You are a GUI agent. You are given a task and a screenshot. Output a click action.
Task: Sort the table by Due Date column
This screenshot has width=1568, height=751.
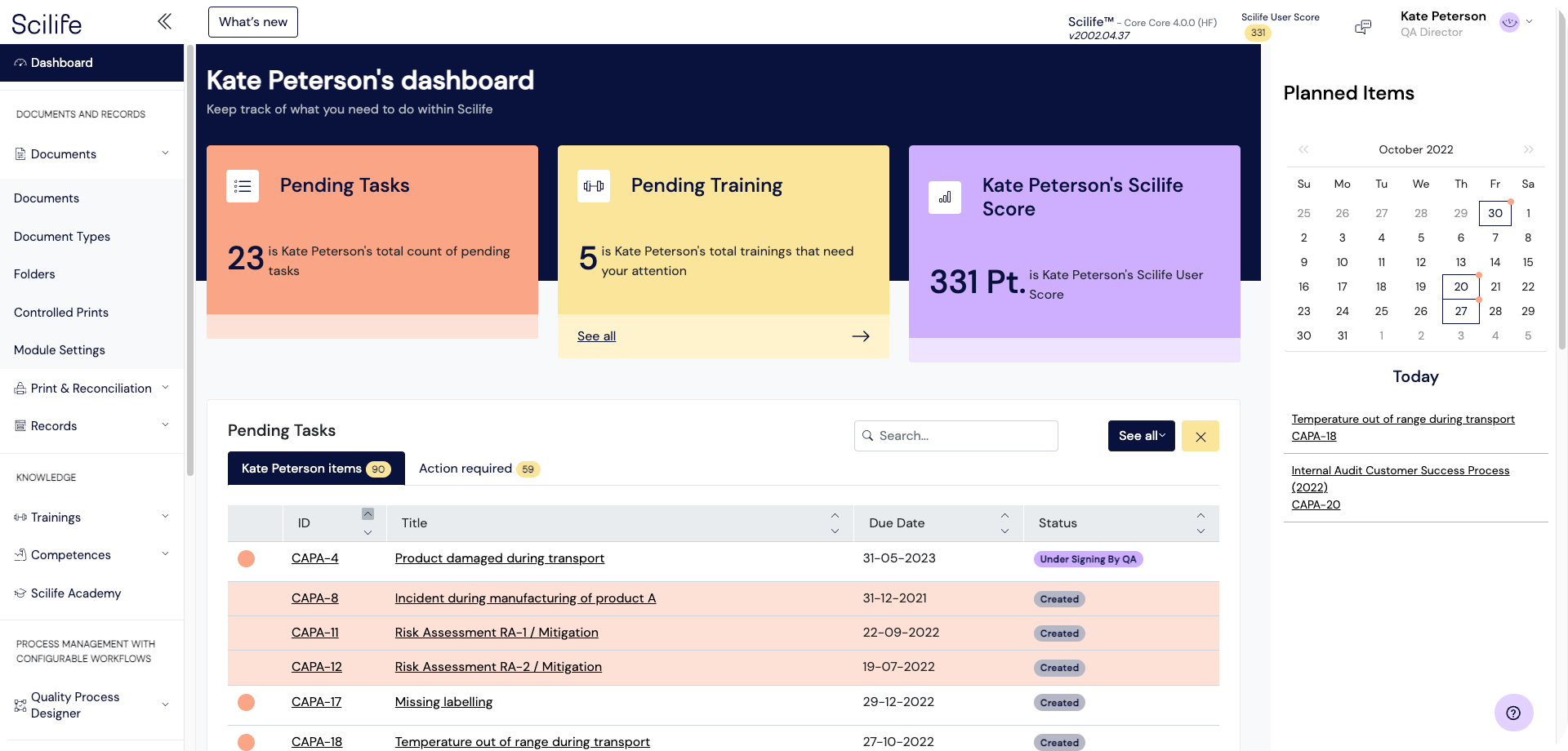[1004, 523]
